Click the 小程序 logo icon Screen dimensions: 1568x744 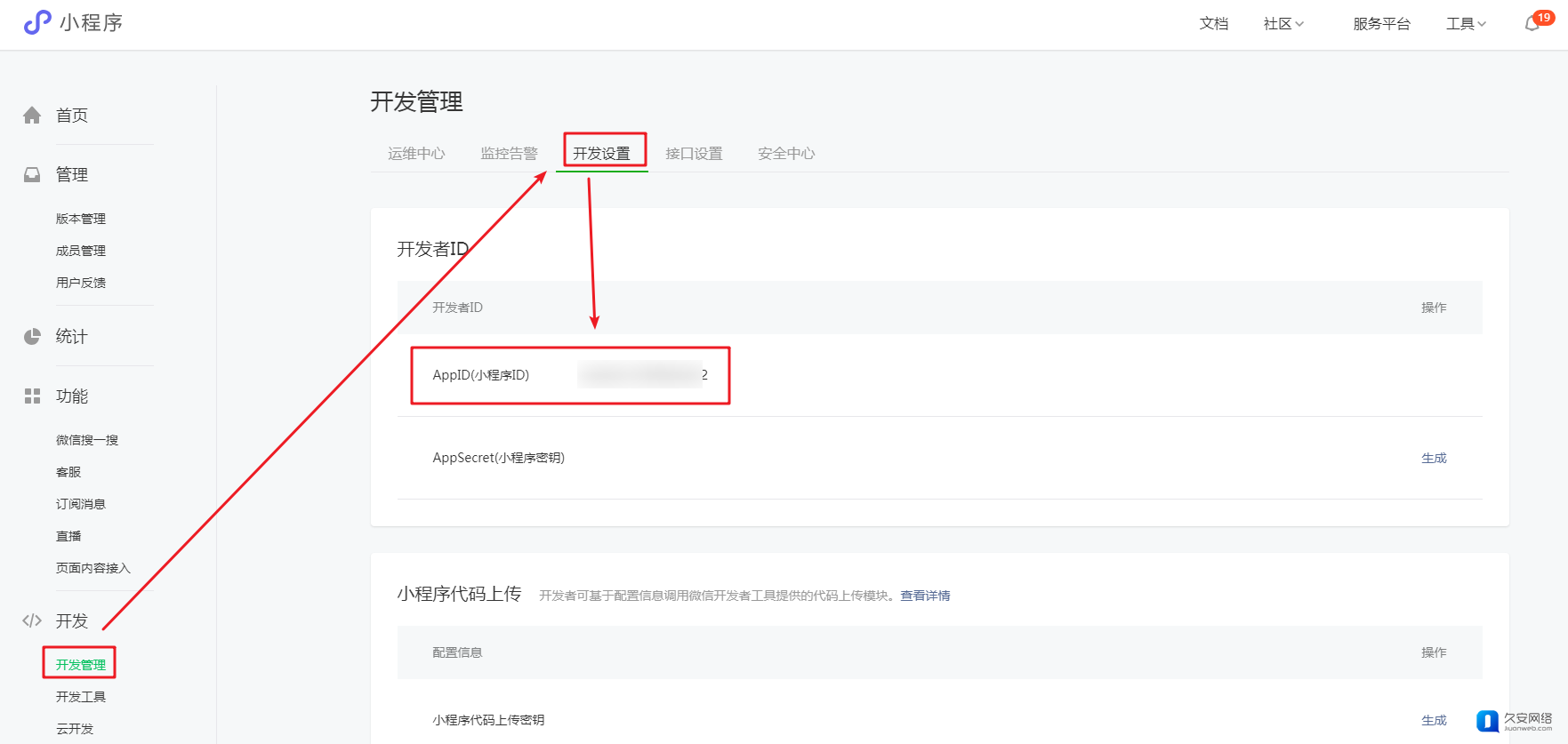[37, 22]
